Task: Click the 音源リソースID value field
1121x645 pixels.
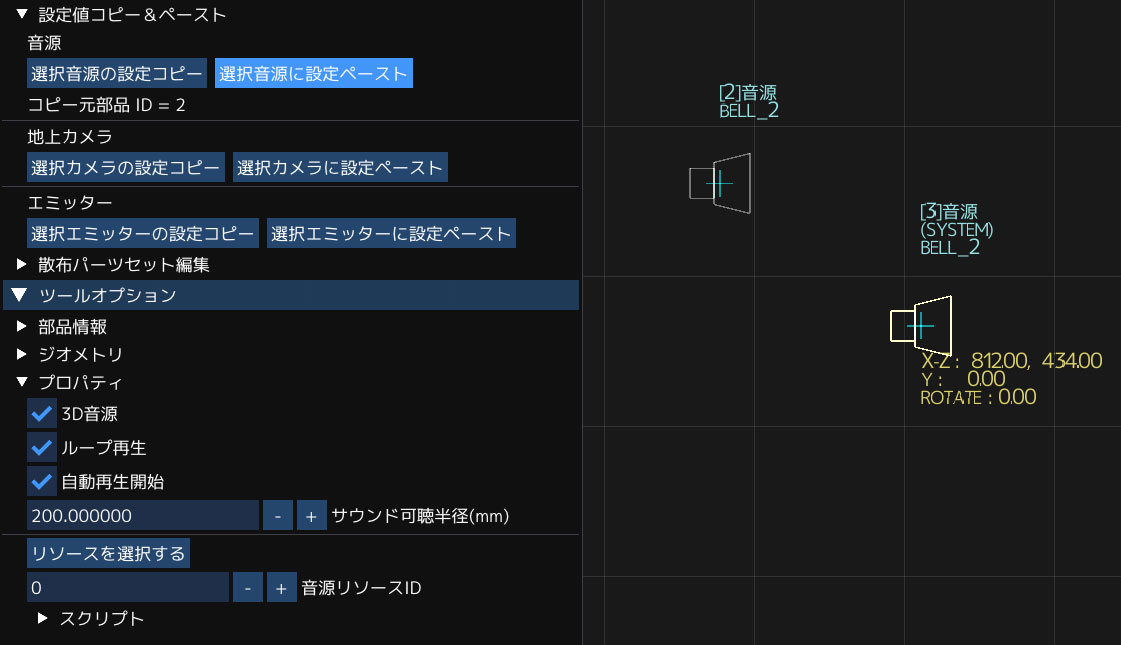Action: tap(128, 587)
